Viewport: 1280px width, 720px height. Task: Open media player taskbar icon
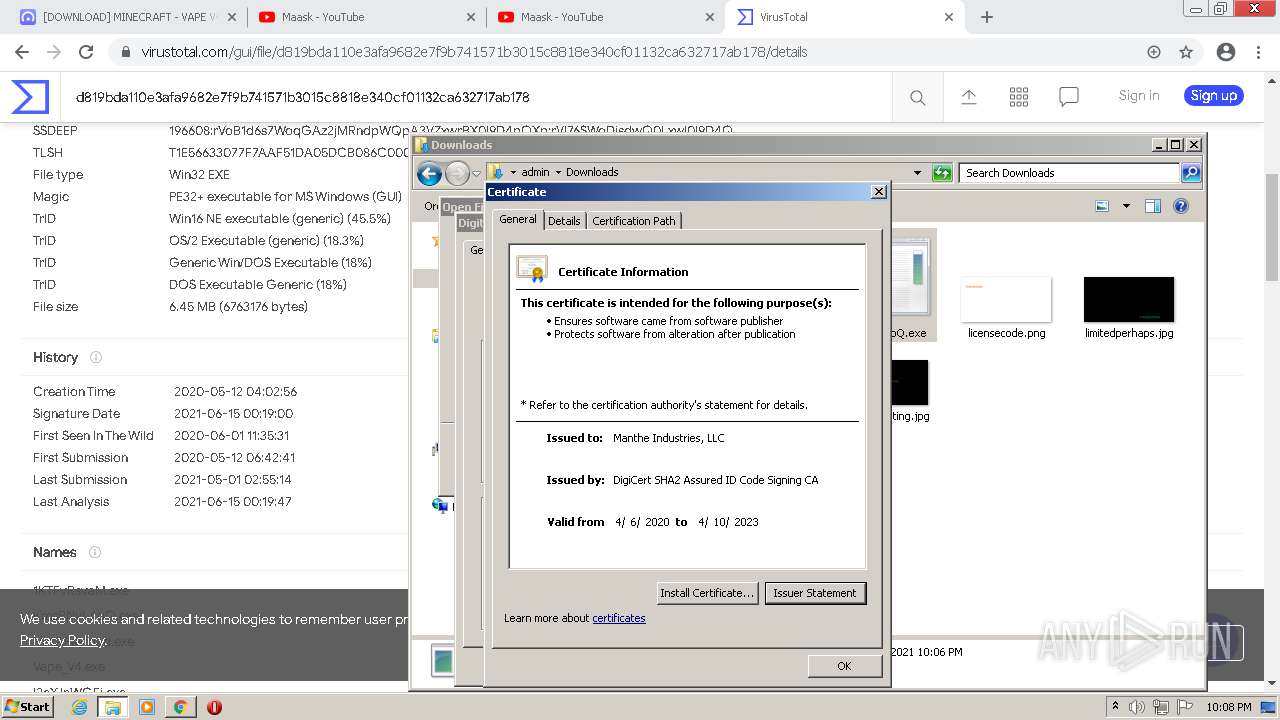(147, 707)
